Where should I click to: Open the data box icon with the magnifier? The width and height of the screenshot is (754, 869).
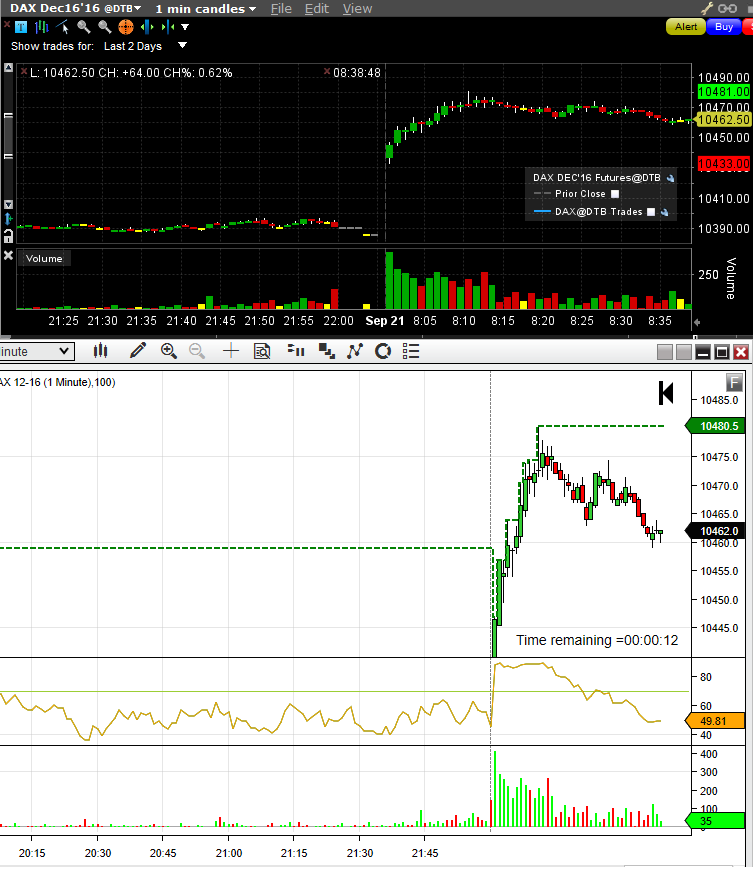coord(262,351)
